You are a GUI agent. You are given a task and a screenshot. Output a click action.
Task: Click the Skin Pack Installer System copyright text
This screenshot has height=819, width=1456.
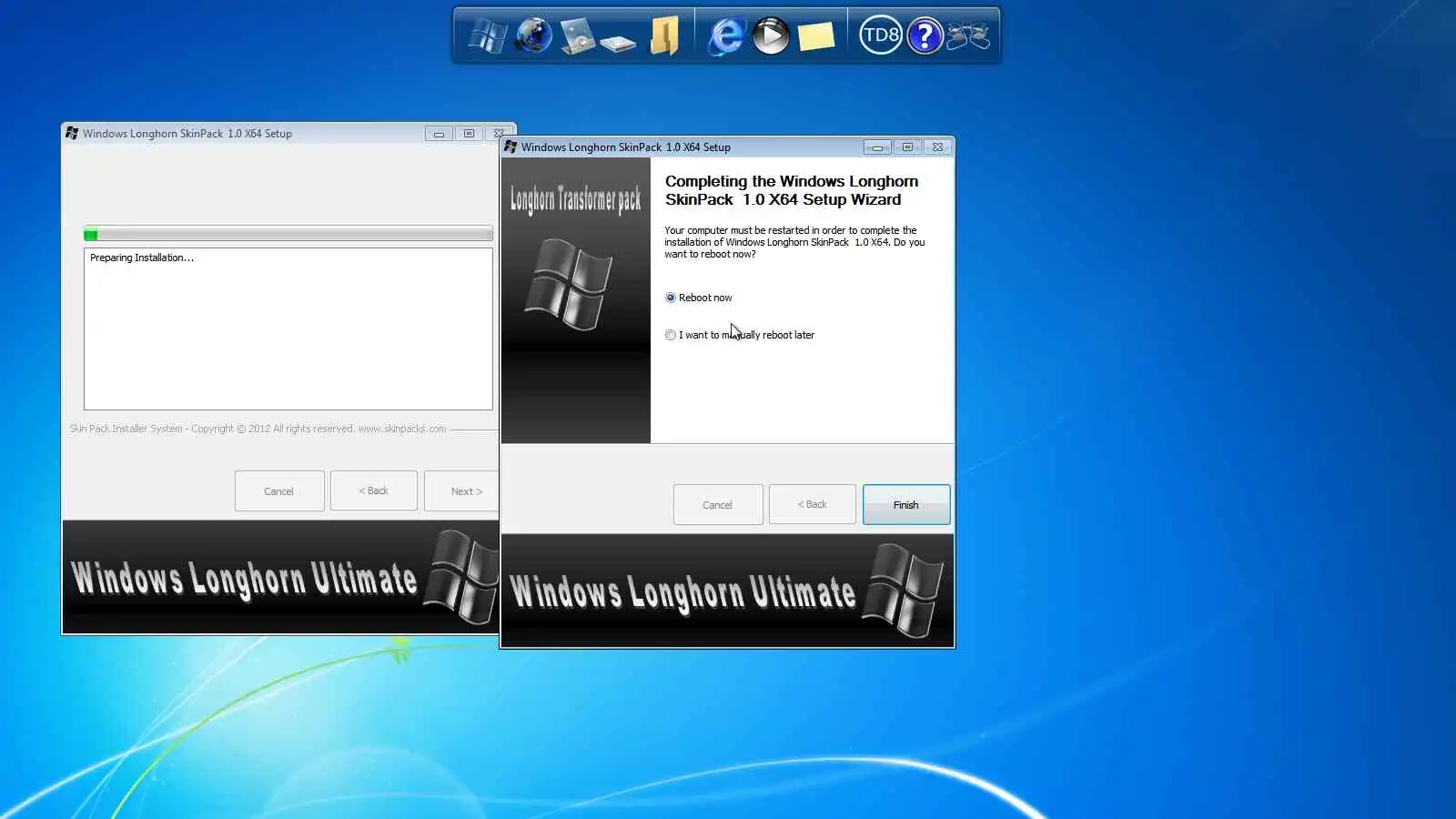pos(258,429)
